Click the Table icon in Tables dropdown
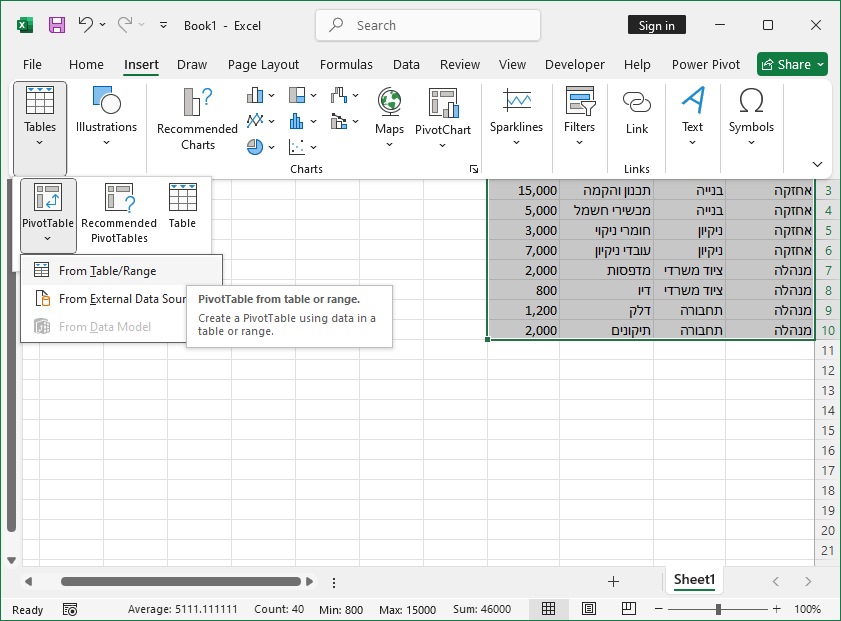This screenshot has height=621, width=841. coord(182,198)
